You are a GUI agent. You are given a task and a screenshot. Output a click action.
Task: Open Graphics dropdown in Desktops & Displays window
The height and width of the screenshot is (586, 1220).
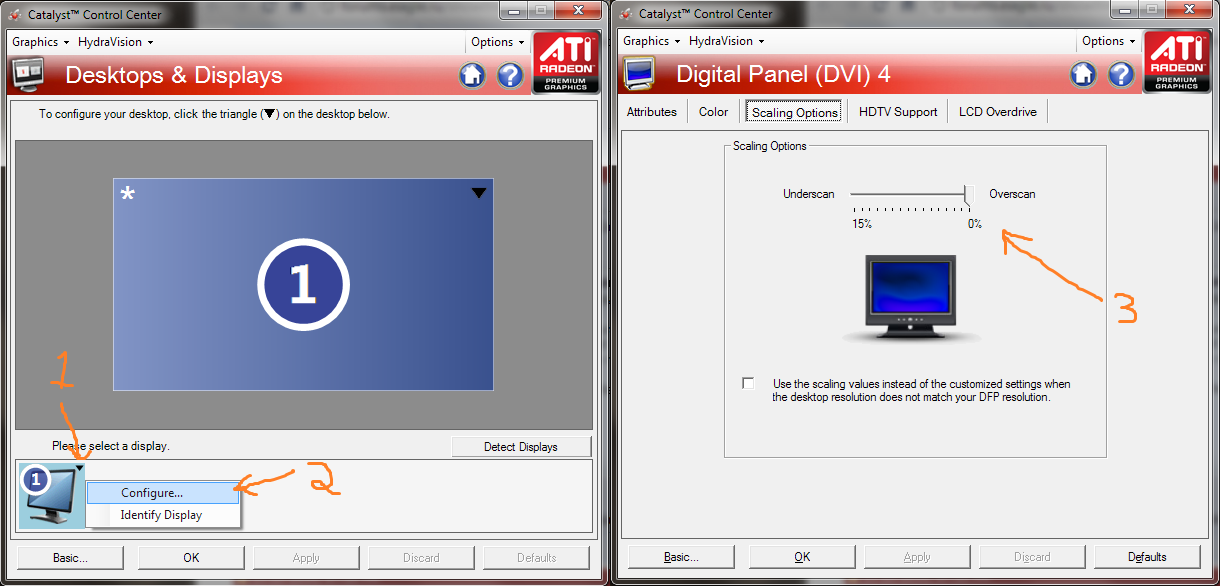coord(40,42)
